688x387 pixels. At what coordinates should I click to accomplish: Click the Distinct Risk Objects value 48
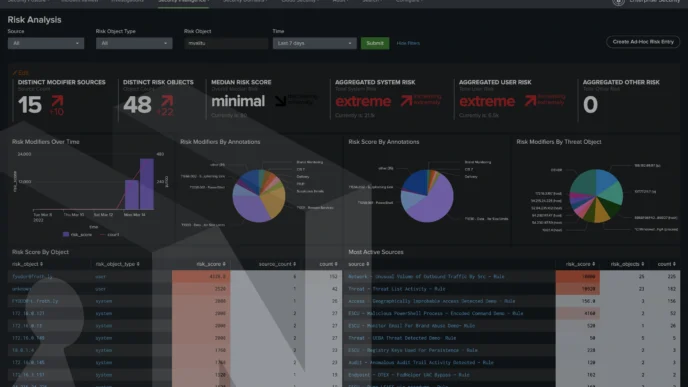click(x=137, y=105)
